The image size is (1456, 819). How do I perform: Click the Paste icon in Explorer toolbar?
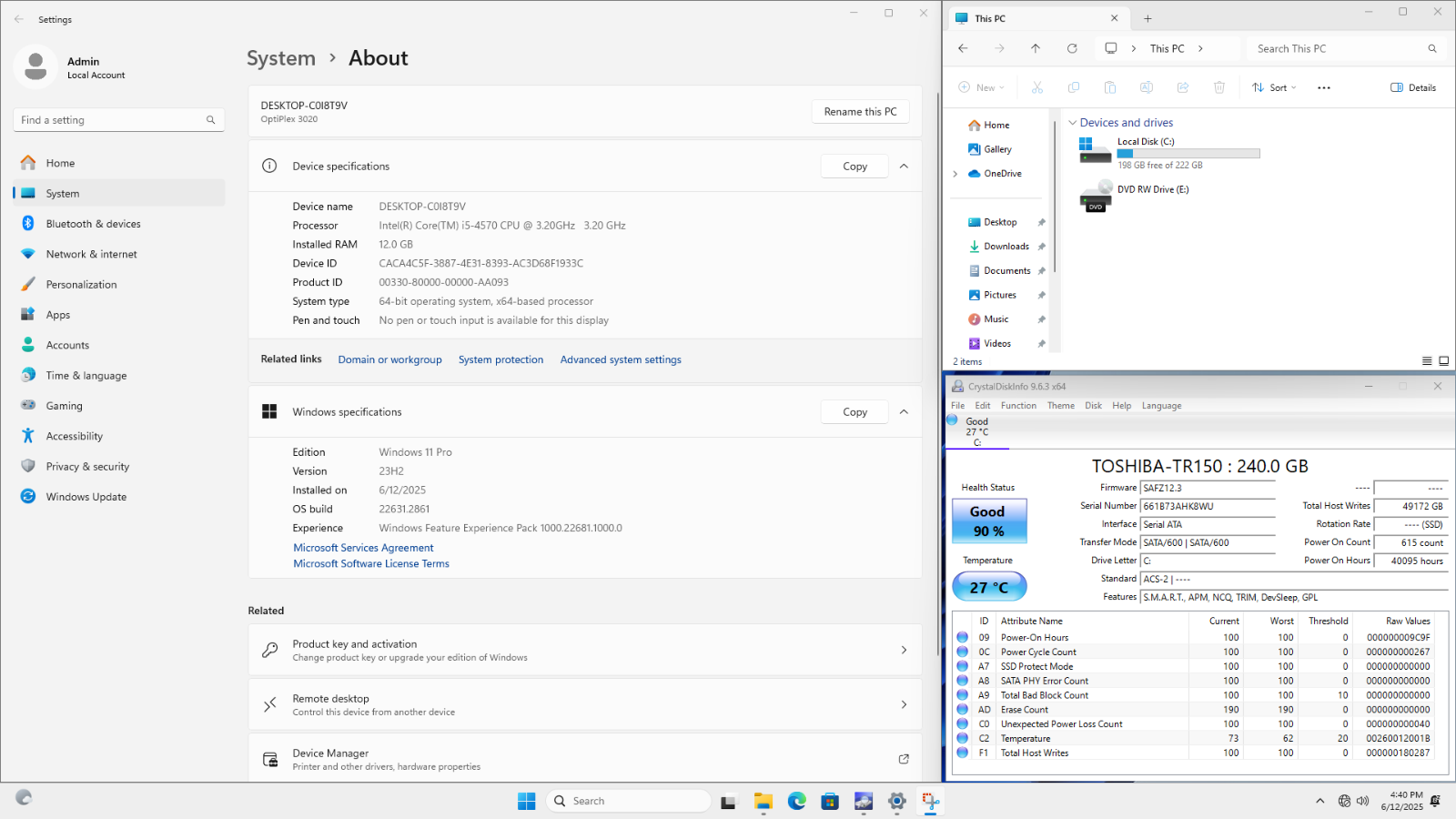pyautogui.click(x=1110, y=87)
